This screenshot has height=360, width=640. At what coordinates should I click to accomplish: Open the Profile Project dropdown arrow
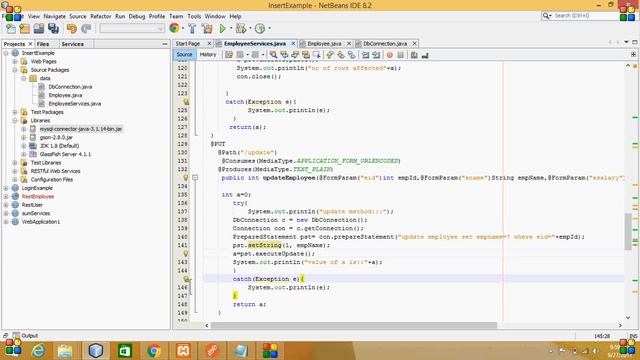point(269,29)
